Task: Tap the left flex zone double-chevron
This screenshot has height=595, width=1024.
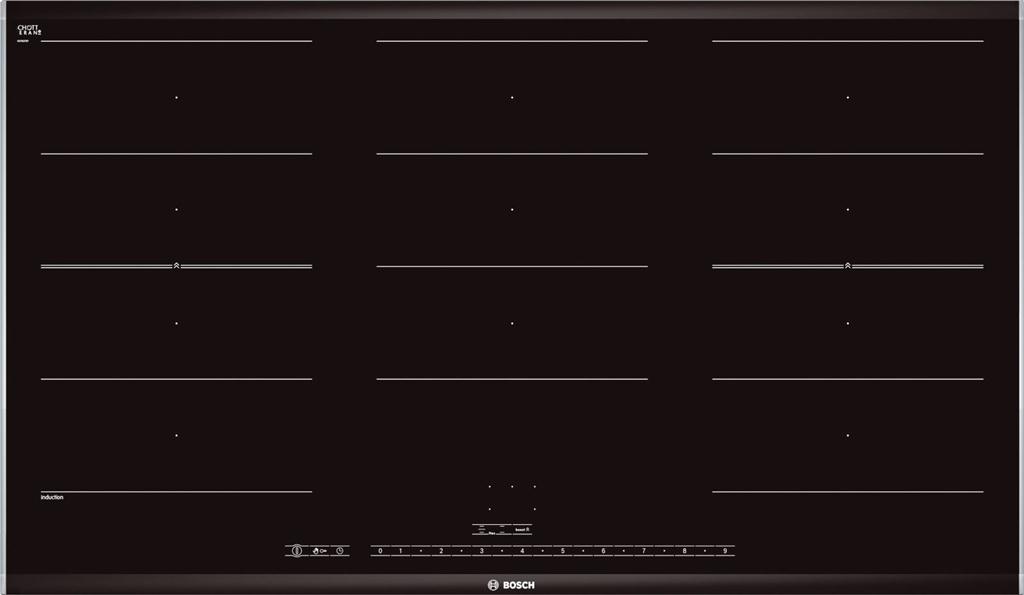Action: tap(176, 266)
